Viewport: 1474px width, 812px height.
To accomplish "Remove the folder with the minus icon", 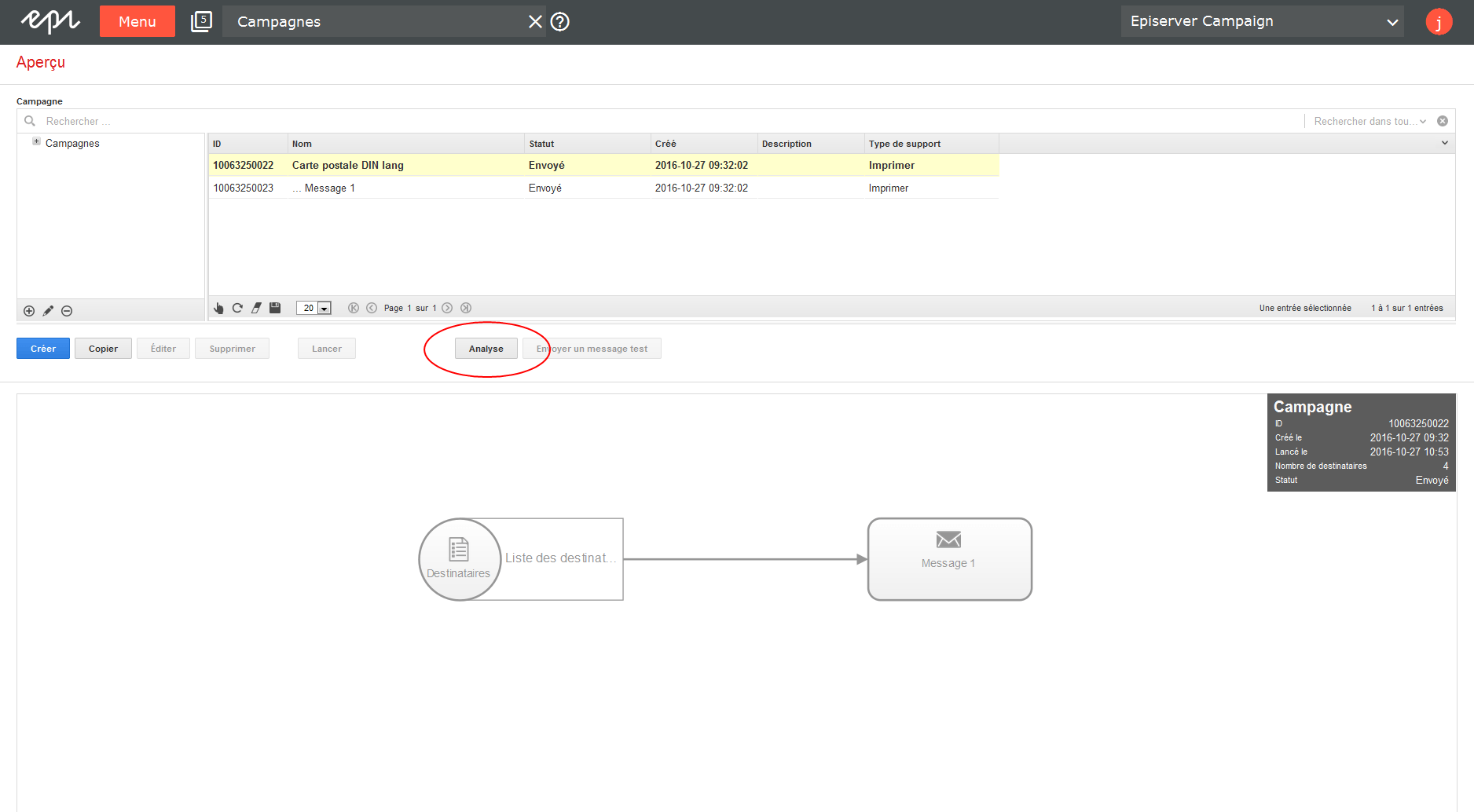I will [x=67, y=311].
